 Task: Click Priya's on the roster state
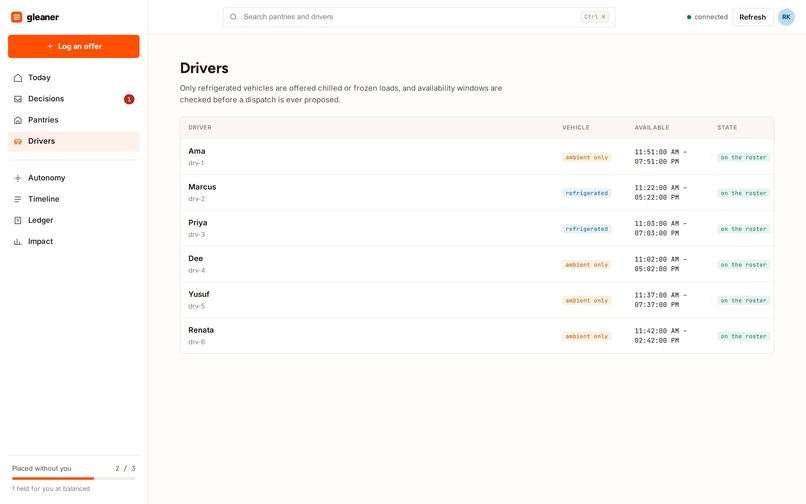[743, 229]
